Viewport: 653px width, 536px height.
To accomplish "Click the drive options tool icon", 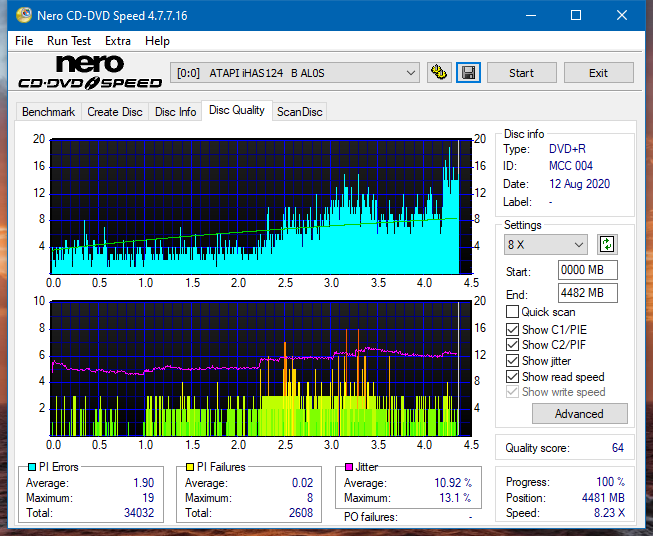I will pos(439,73).
